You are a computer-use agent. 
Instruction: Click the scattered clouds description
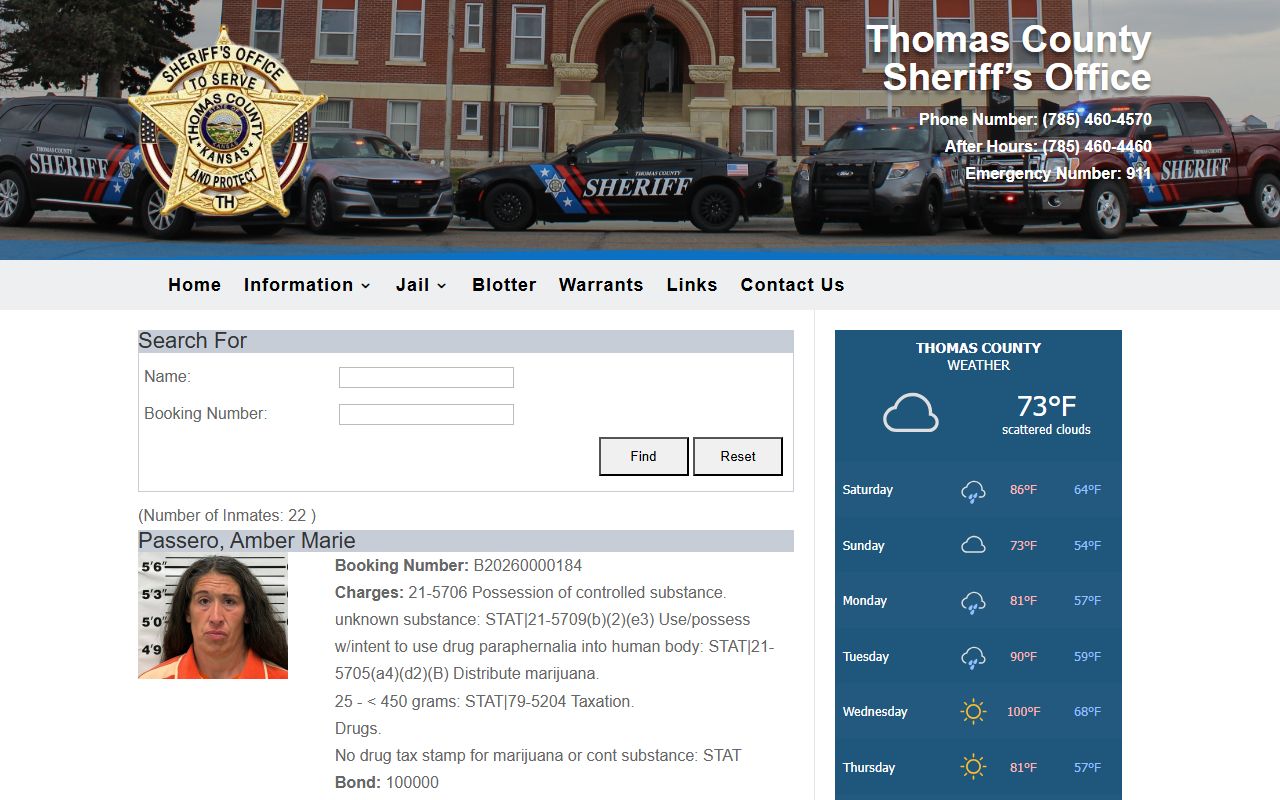[x=1046, y=430]
